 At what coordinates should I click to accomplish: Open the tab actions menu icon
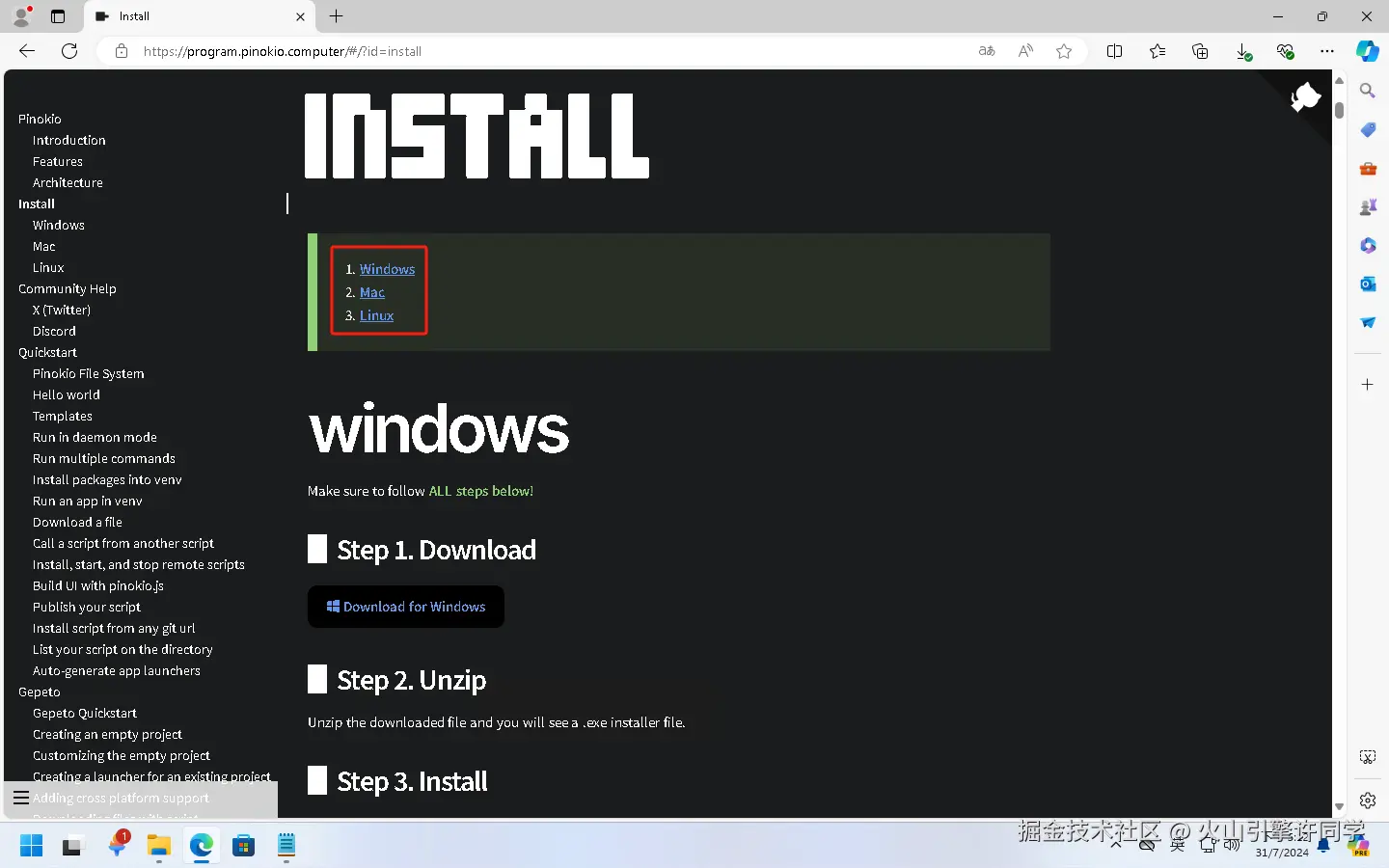click(58, 16)
